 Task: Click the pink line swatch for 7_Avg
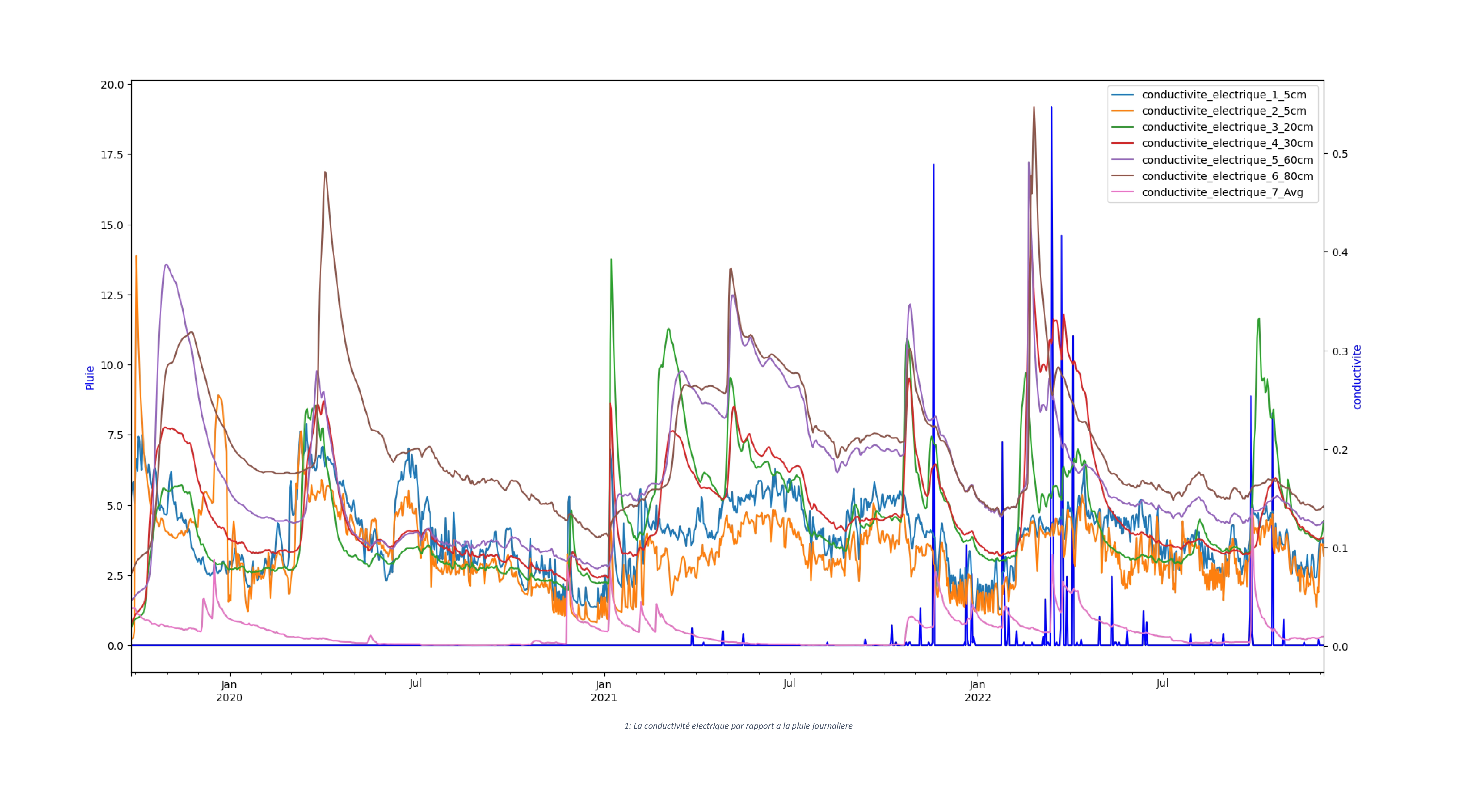[1122, 192]
